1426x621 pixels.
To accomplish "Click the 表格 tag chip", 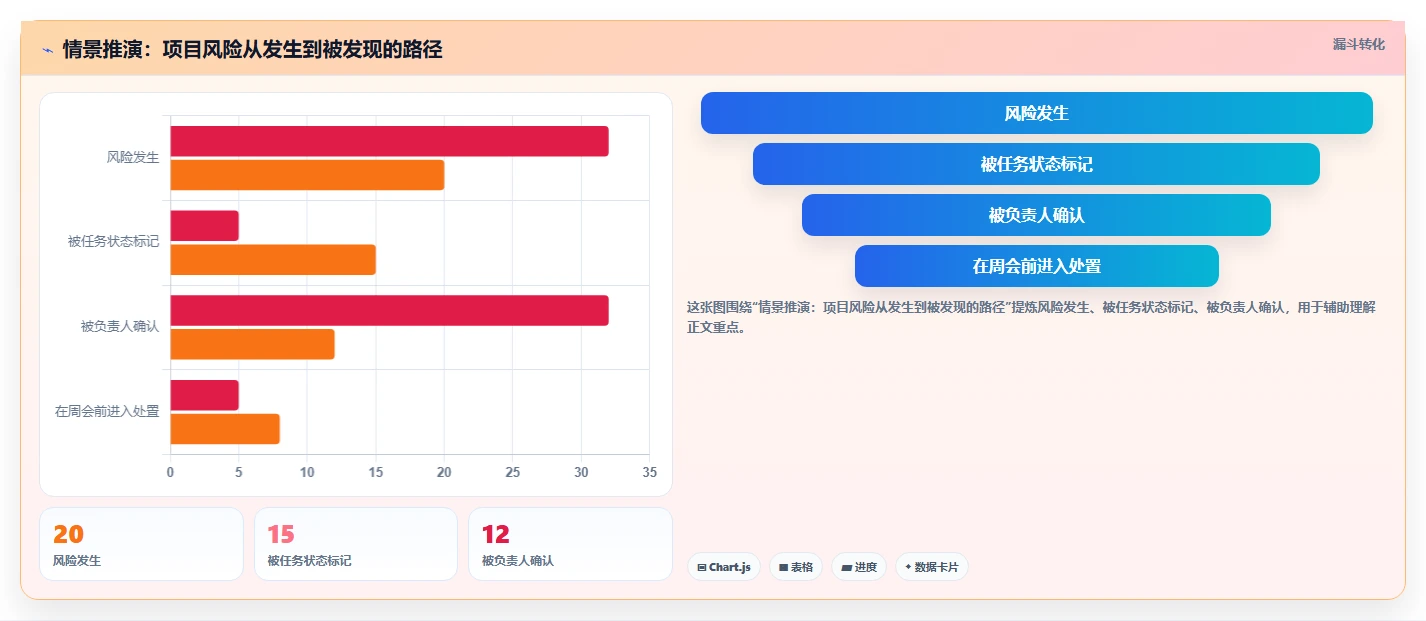I will pos(796,567).
